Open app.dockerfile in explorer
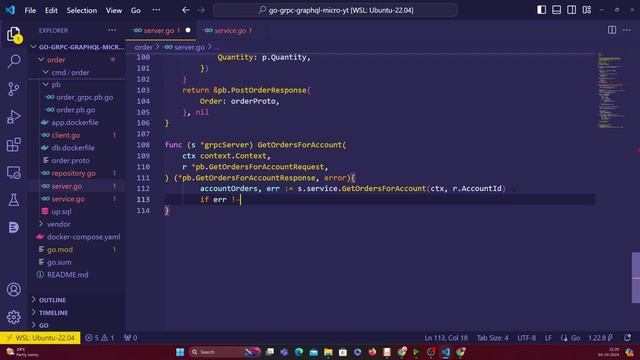The image size is (640, 360). (x=77, y=122)
